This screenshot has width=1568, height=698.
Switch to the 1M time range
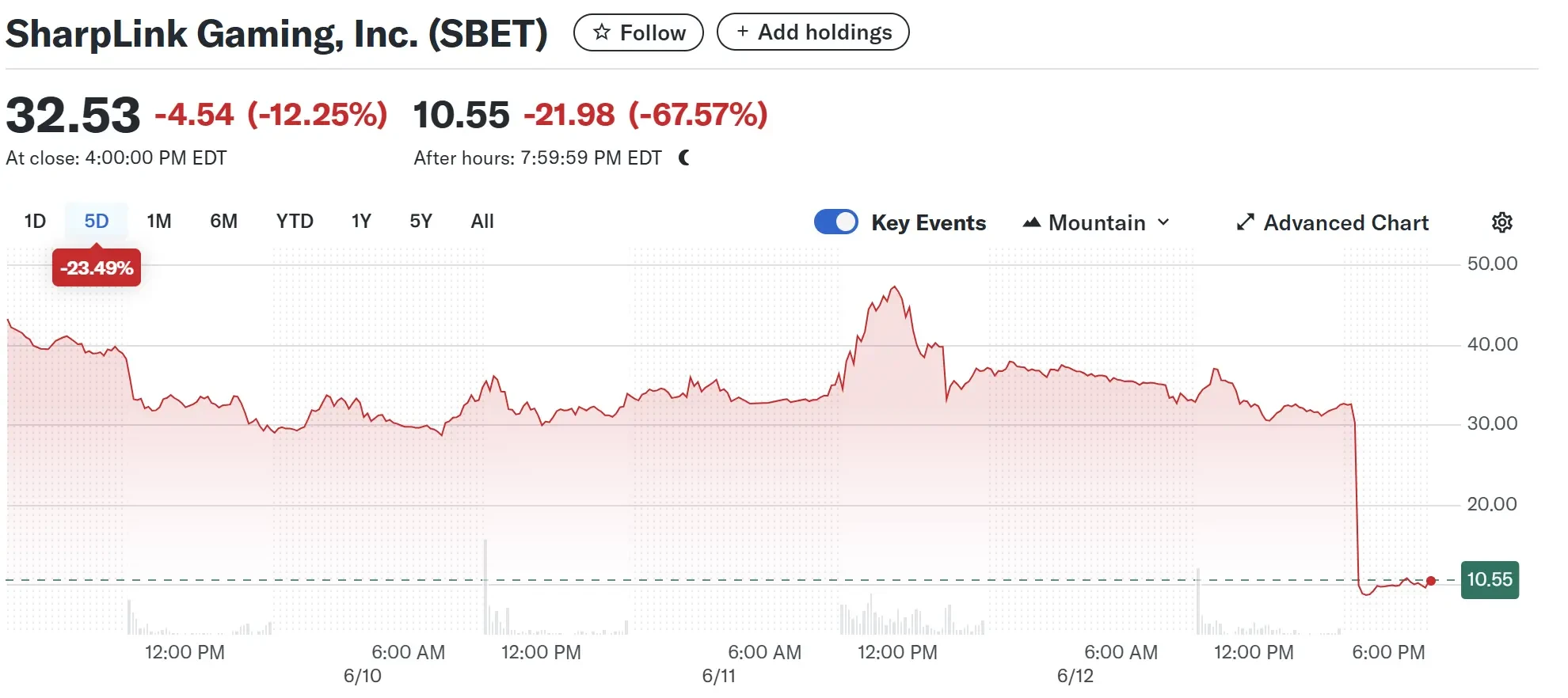point(158,221)
